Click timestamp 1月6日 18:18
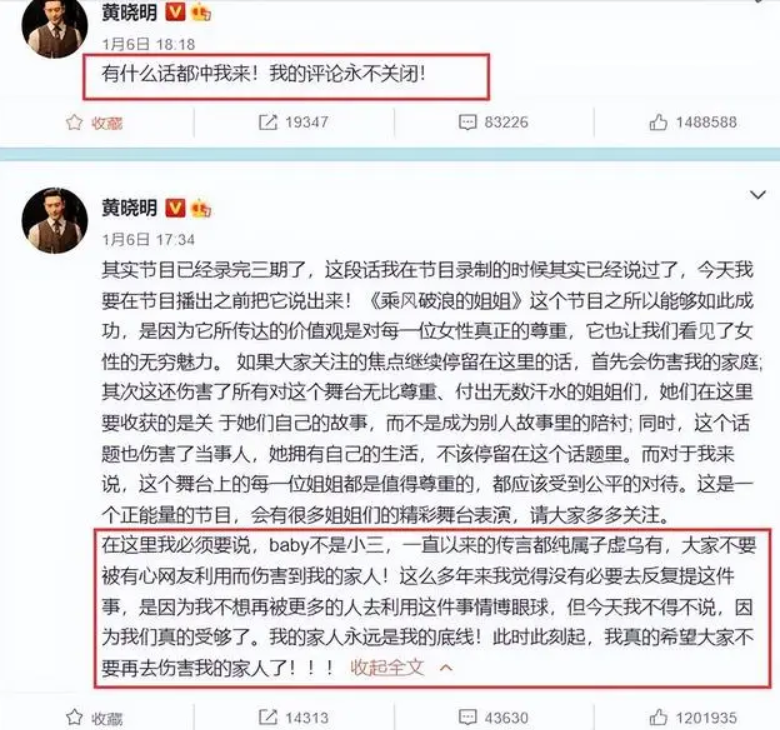 pyautogui.click(x=148, y=44)
